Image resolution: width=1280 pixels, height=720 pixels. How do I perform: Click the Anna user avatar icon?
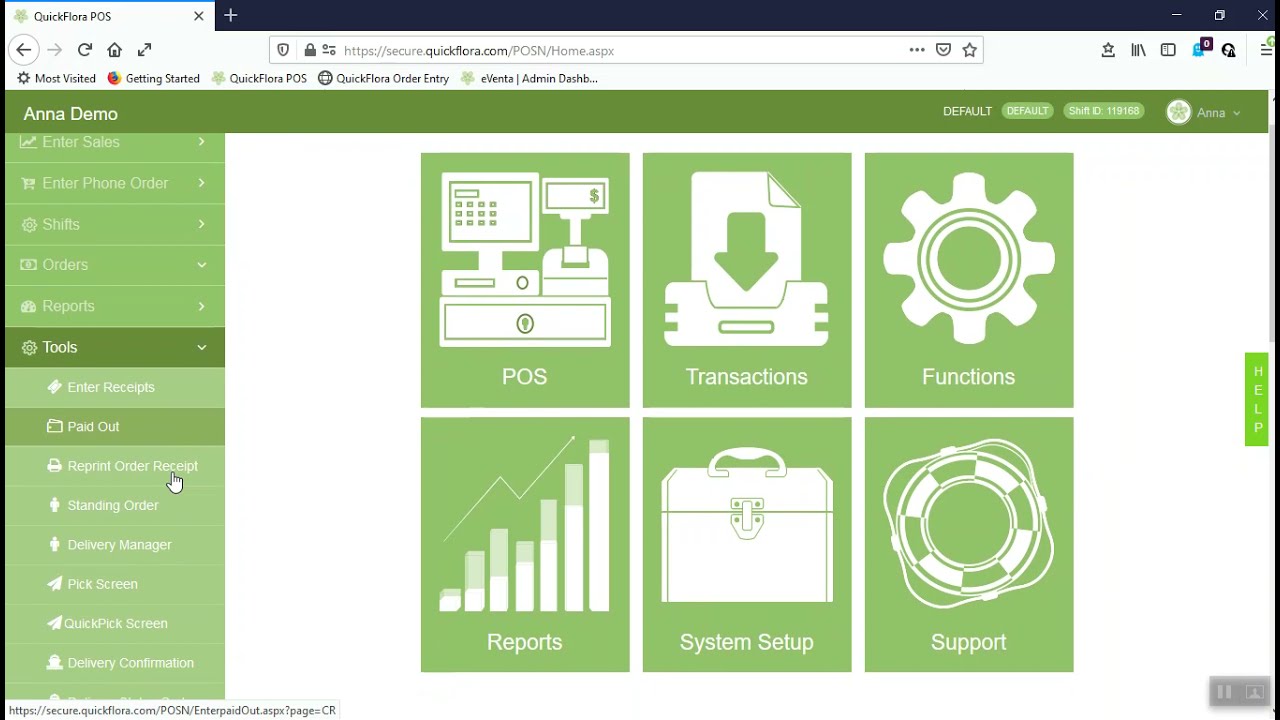pyautogui.click(x=1179, y=113)
